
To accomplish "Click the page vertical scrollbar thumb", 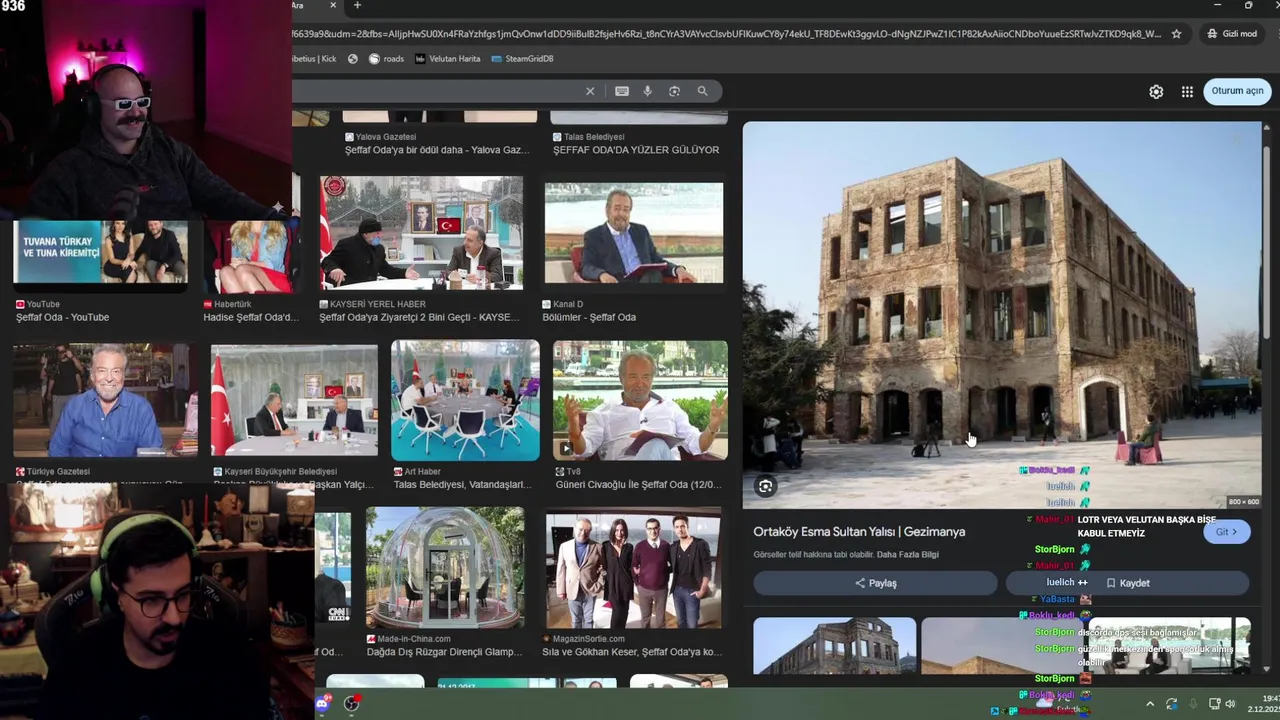I will 1266,240.
